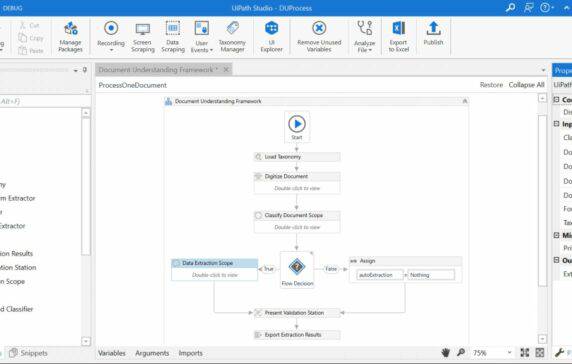This screenshot has width=572, height=364.
Task: Open the Recording dropdown arrow
Action: click(x=111, y=50)
